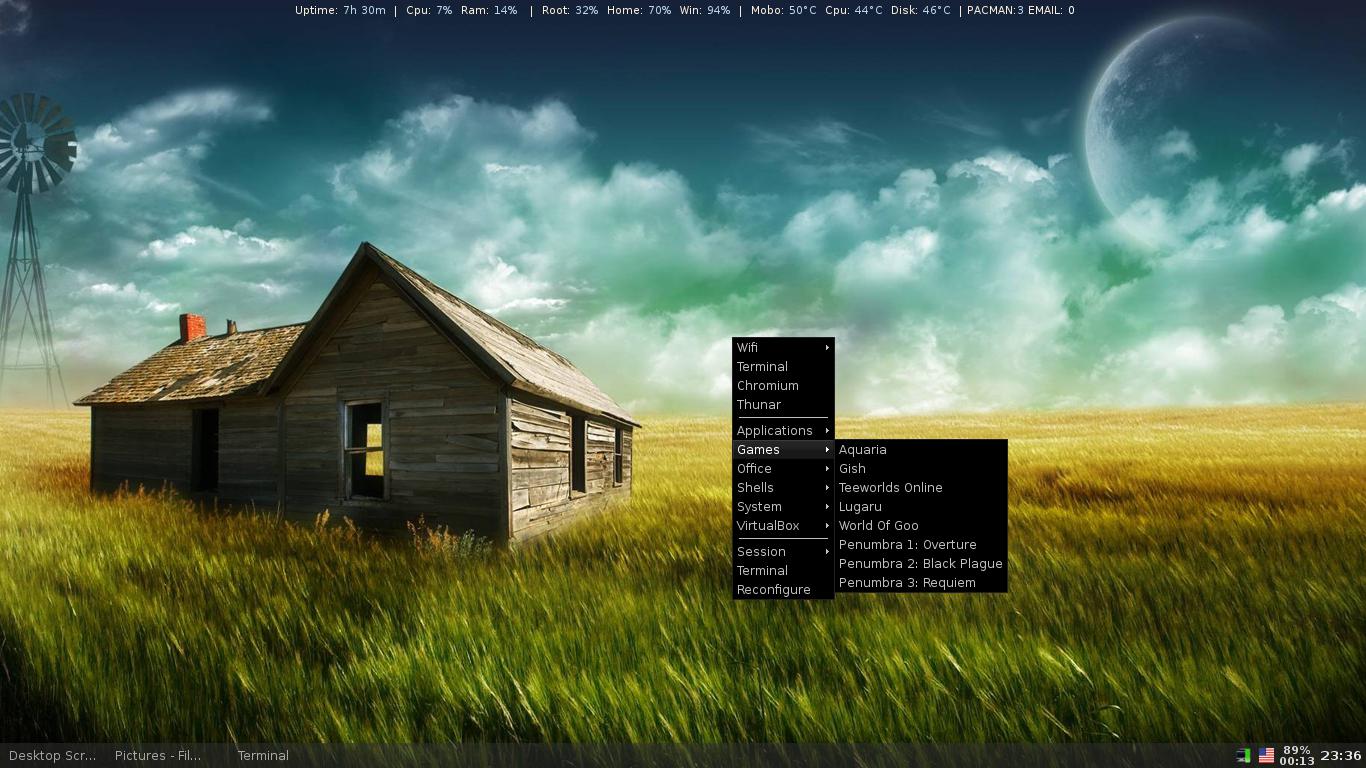Click the 23:36 clock in the panel

click(1341, 756)
